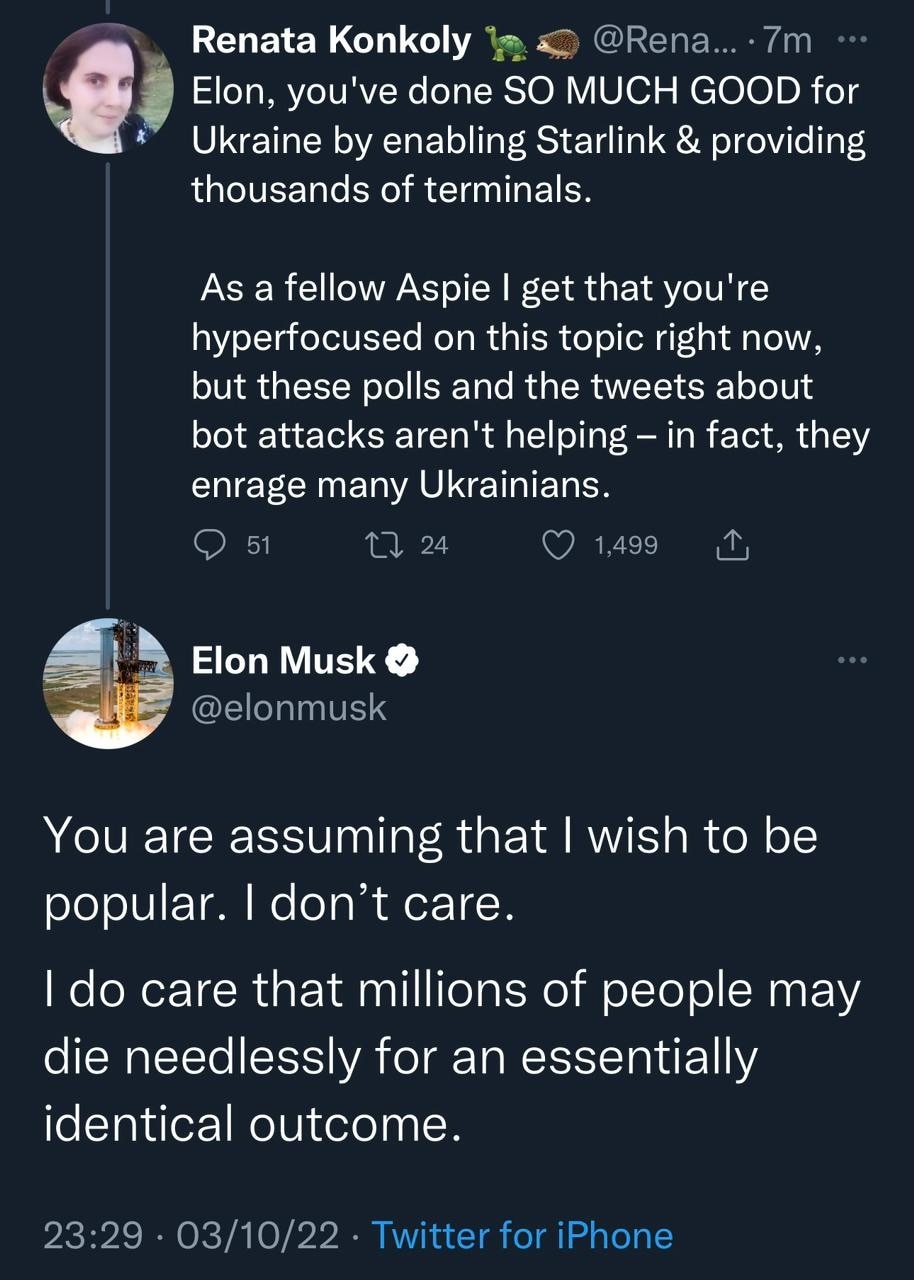Open more options on Elon Musk's tweet
Viewport: 914px width, 1280px height.
click(x=851, y=661)
